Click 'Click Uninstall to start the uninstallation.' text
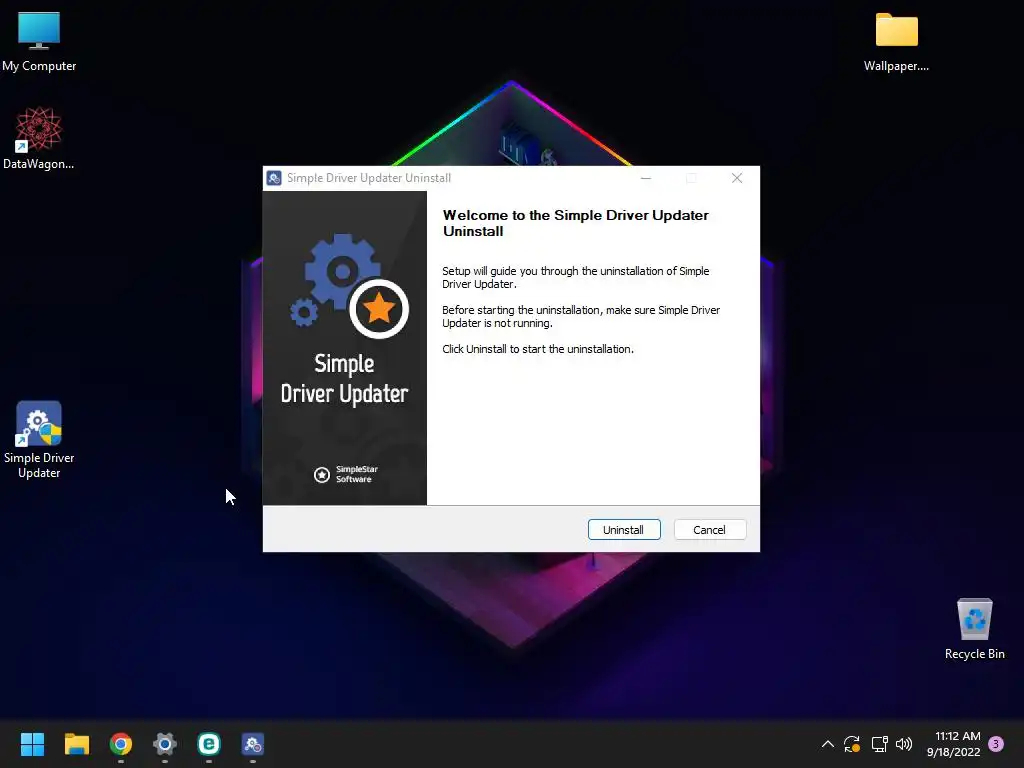Viewport: 1024px width, 768px height. click(x=537, y=349)
